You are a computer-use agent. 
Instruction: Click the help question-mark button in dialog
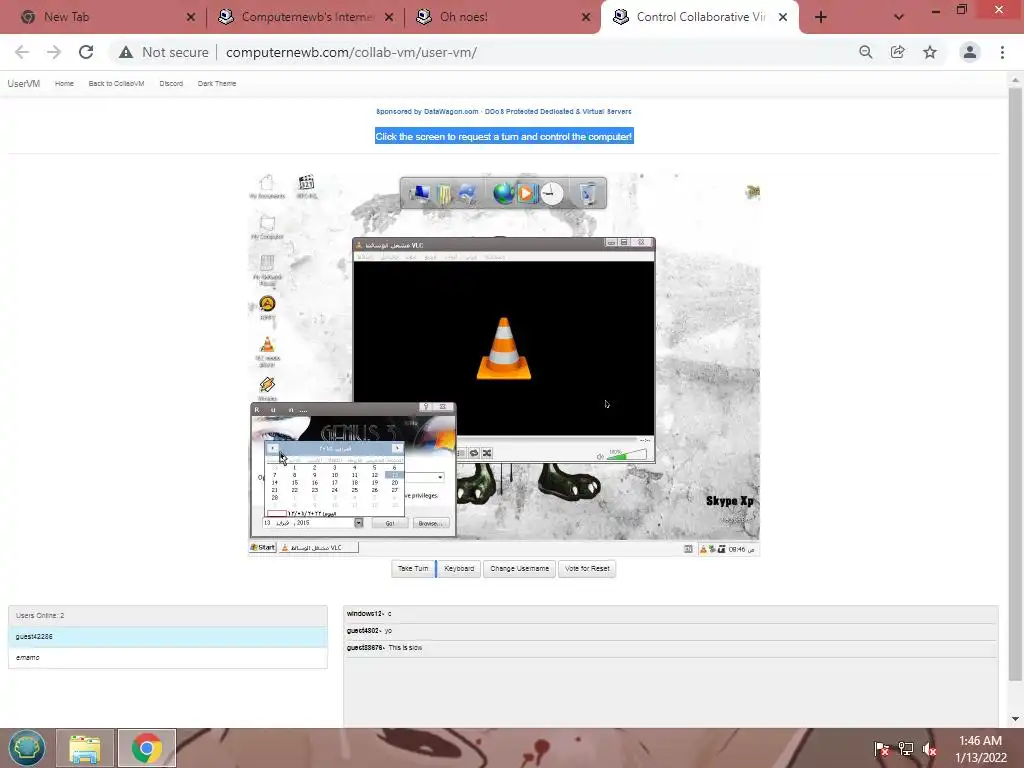(x=426, y=407)
